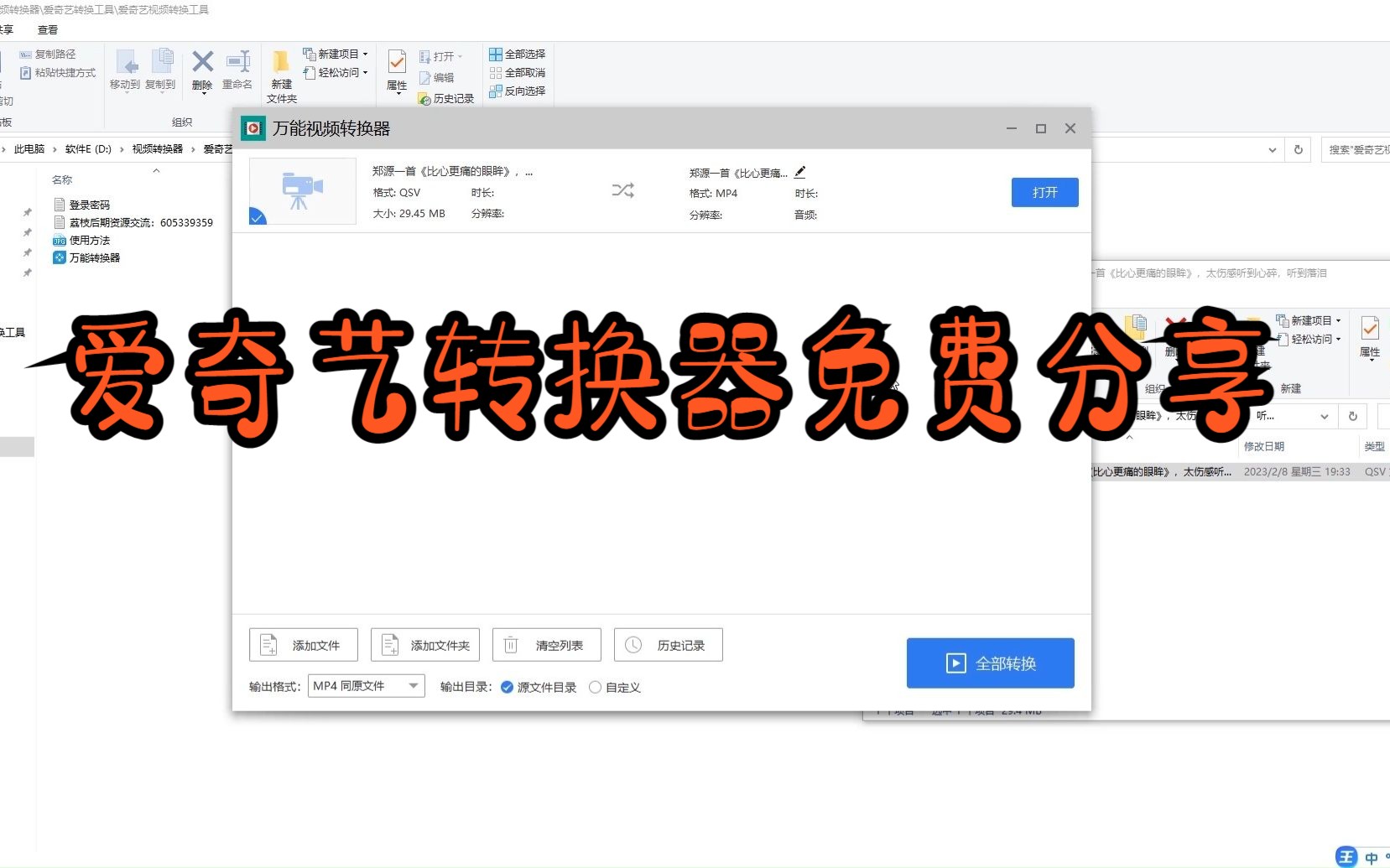Click the 清空列表 (Clear list) button
This screenshot has width=1390, height=868.
pyautogui.click(x=547, y=645)
